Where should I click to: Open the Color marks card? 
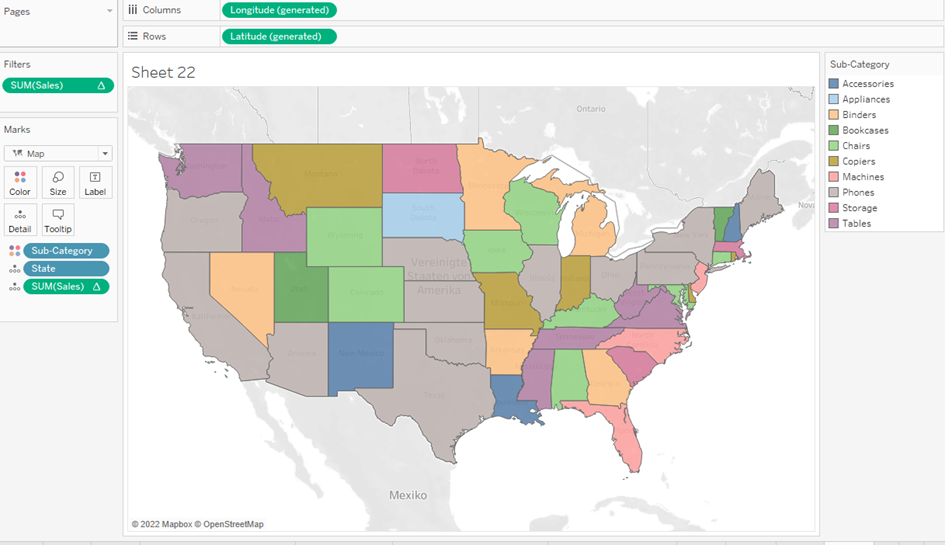pyautogui.click(x=20, y=183)
